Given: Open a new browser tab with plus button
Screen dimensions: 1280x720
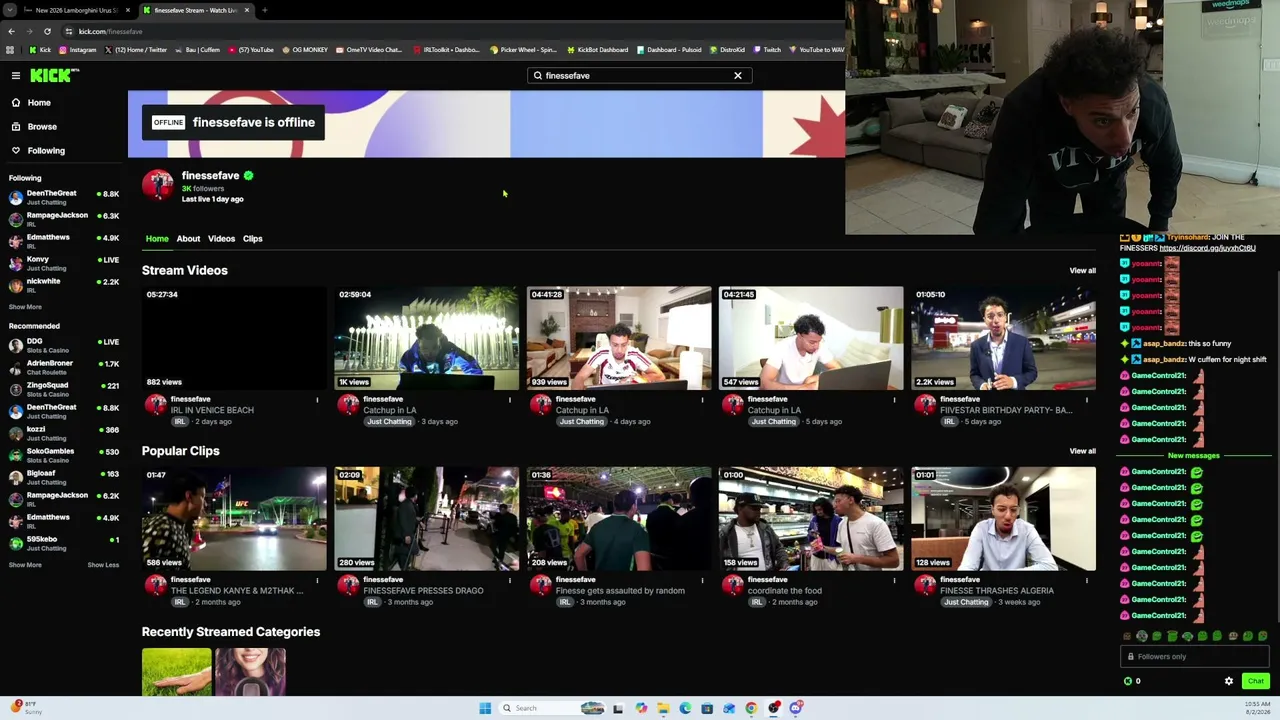Looking at the screenshot, I should click(x=264, y=10).
